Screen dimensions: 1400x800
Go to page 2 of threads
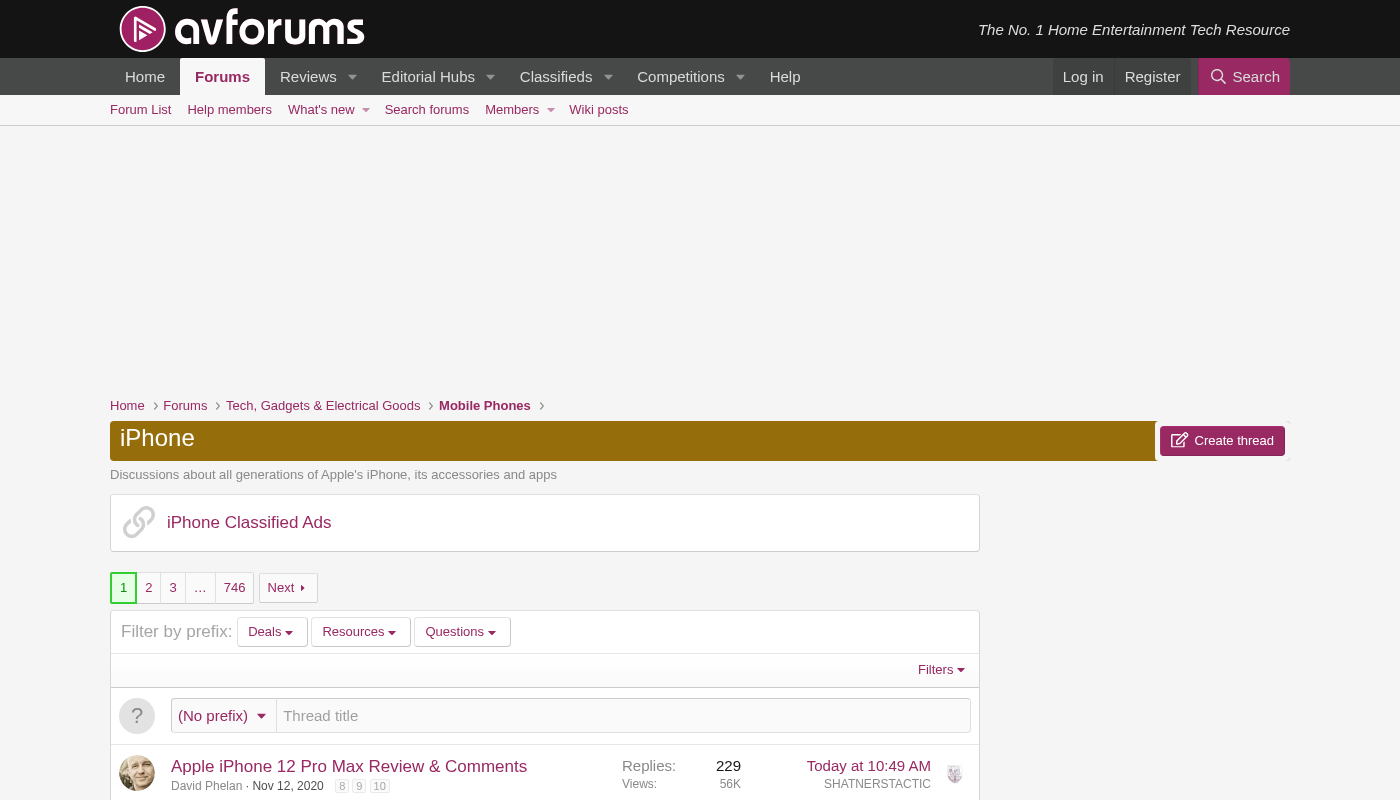(148, 588)
